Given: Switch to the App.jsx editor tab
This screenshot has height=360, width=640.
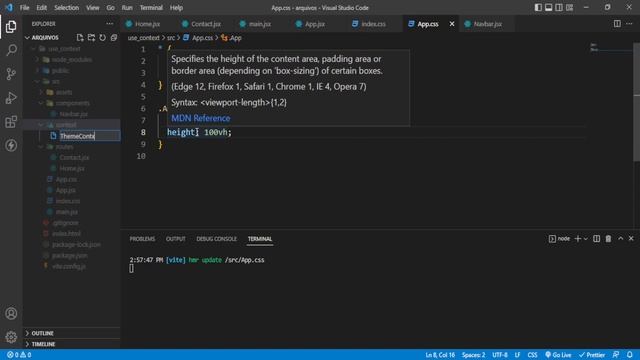Looking at the screenshot, I should pyautogui.click(x=315, y=24).
